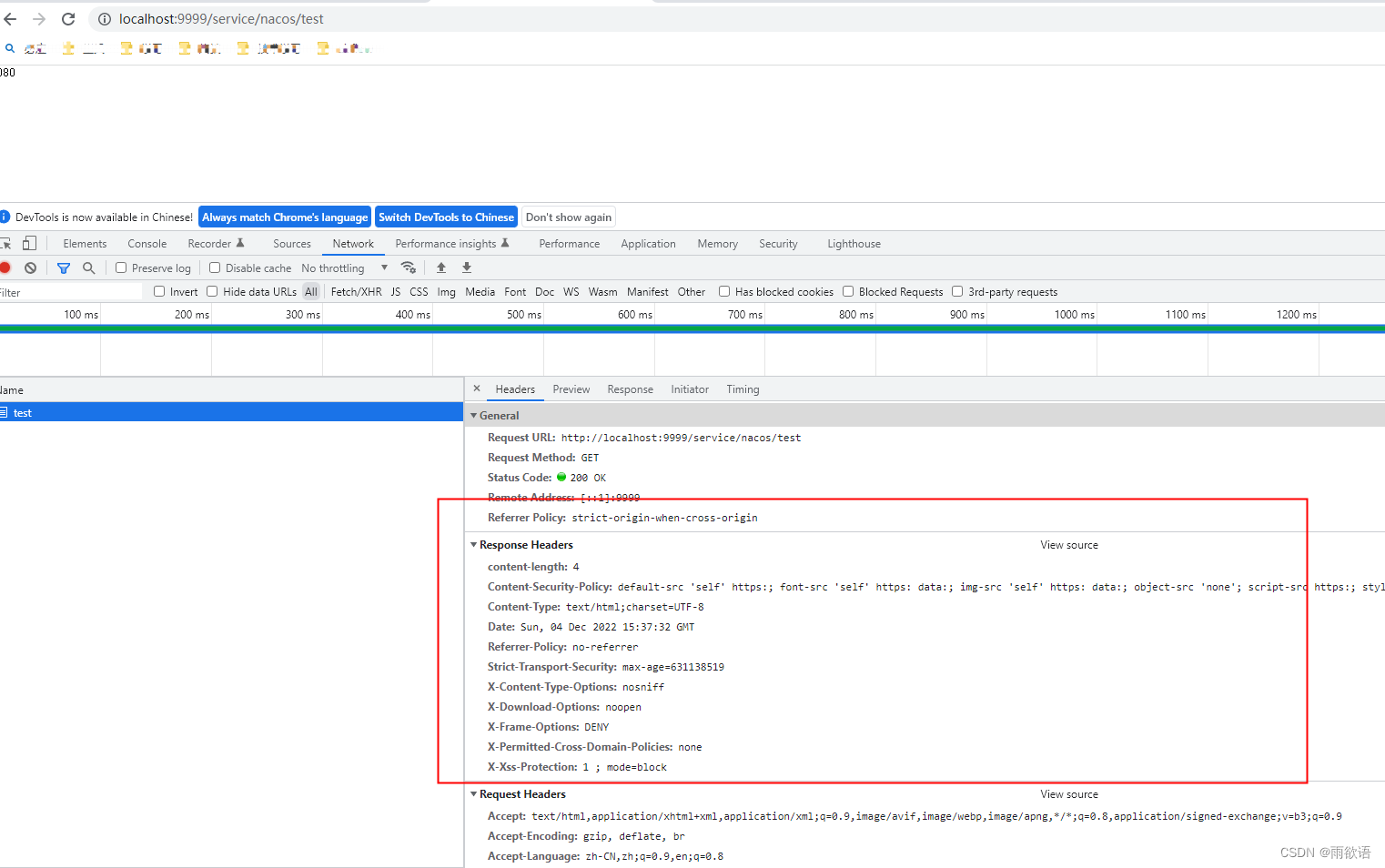Go forward with the browser forward arrow

(39, 19)
